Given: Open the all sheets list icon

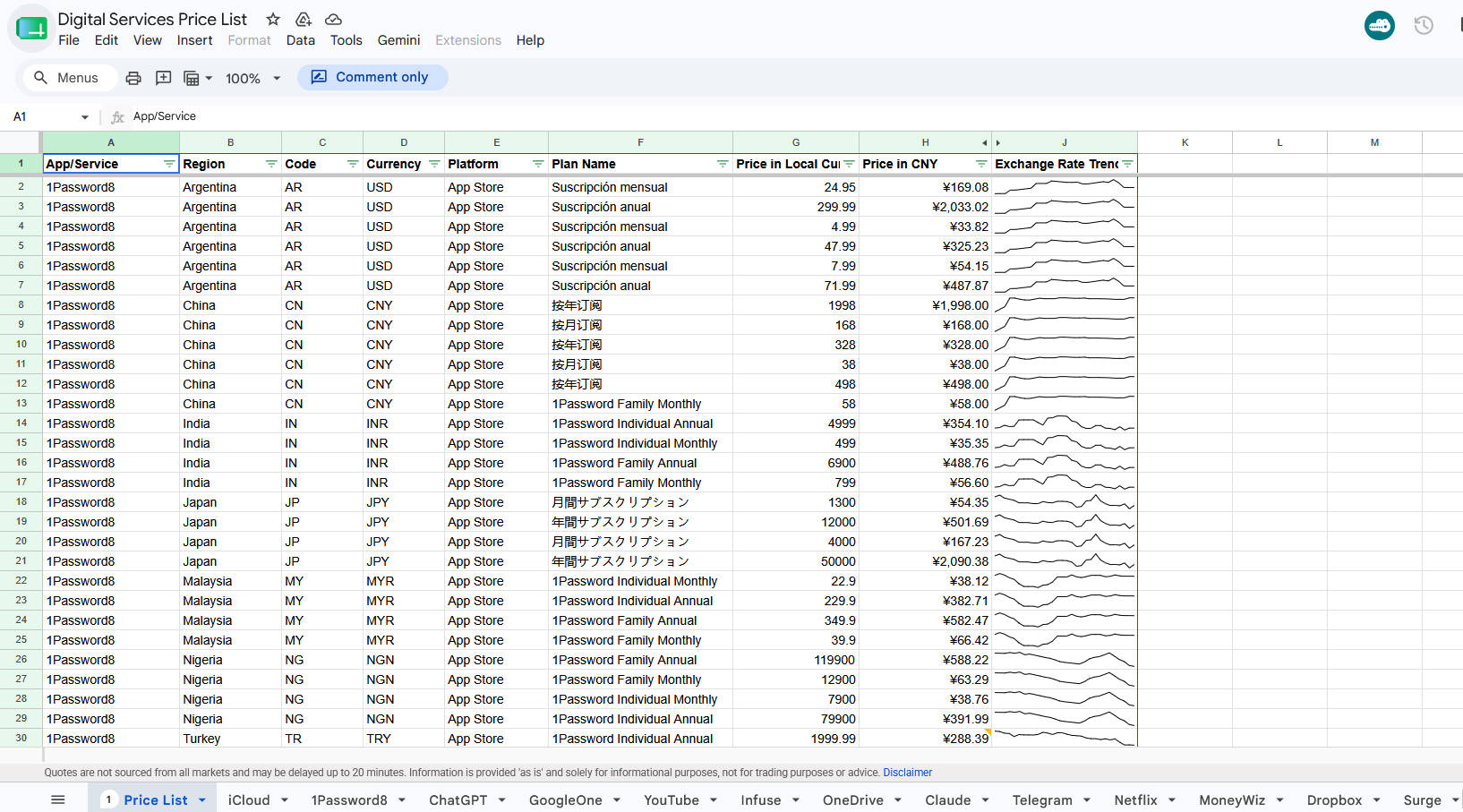Looking at the screenshot, I should [x=58, y=799].
